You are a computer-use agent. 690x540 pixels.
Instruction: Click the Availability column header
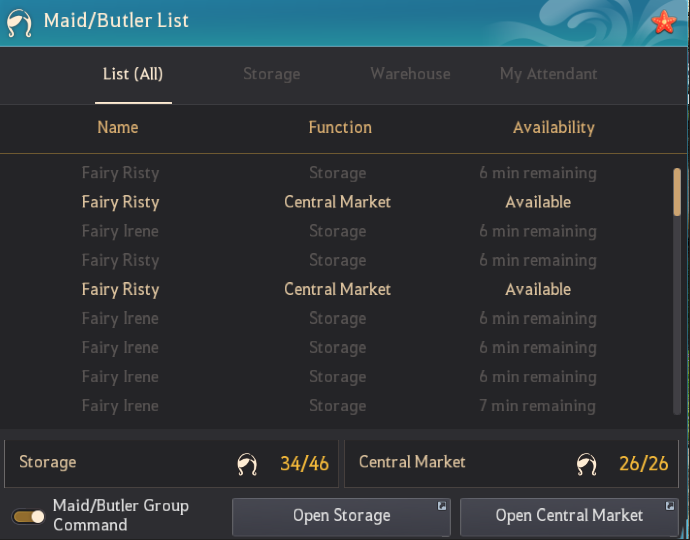[x=554, y=128]
